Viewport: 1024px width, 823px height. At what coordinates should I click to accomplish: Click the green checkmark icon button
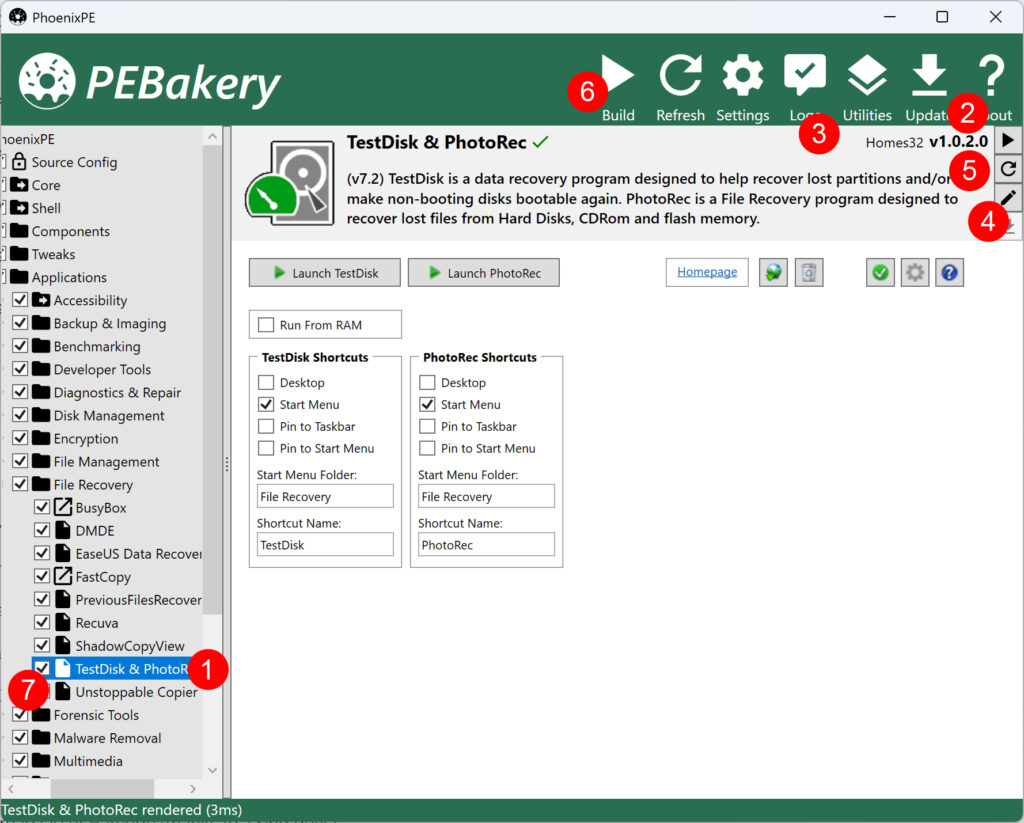(x=880, y=272)
